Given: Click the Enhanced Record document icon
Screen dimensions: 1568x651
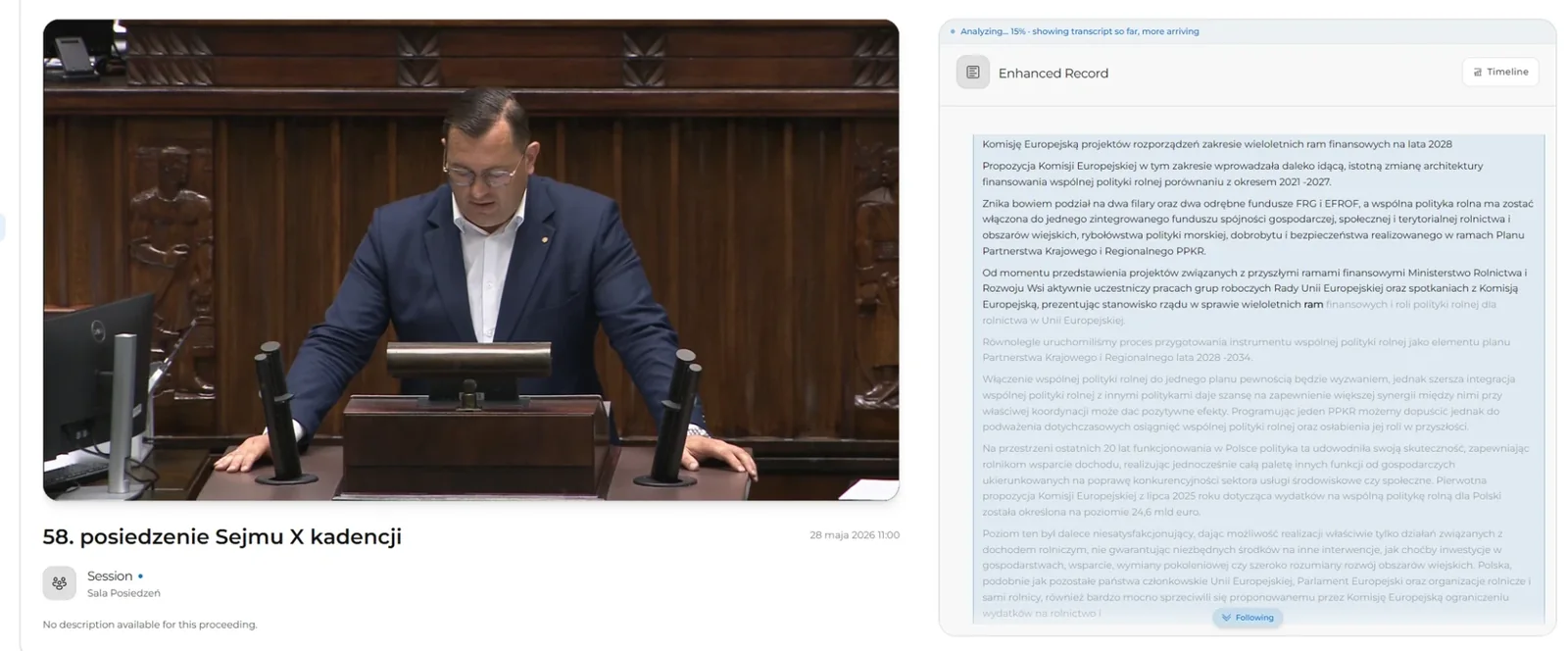Looking at the screenshot, I should pos(972,73).
